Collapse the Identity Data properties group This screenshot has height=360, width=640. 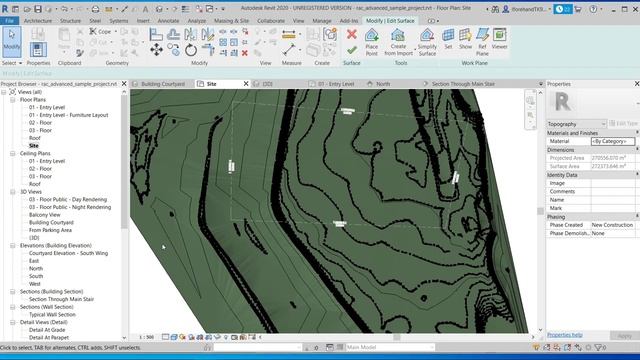(637, 175)
